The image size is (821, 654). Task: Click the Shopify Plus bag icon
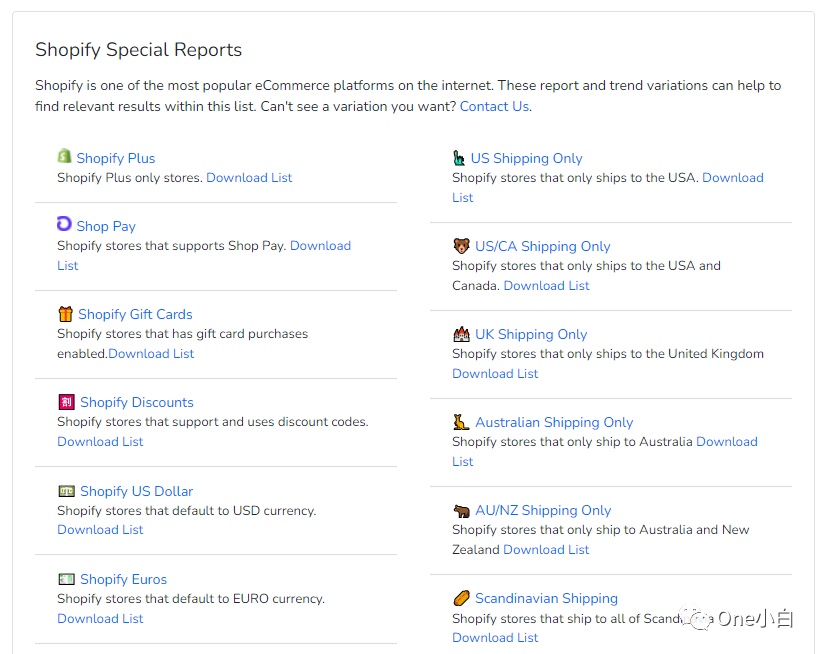click(x=64, y=156)
